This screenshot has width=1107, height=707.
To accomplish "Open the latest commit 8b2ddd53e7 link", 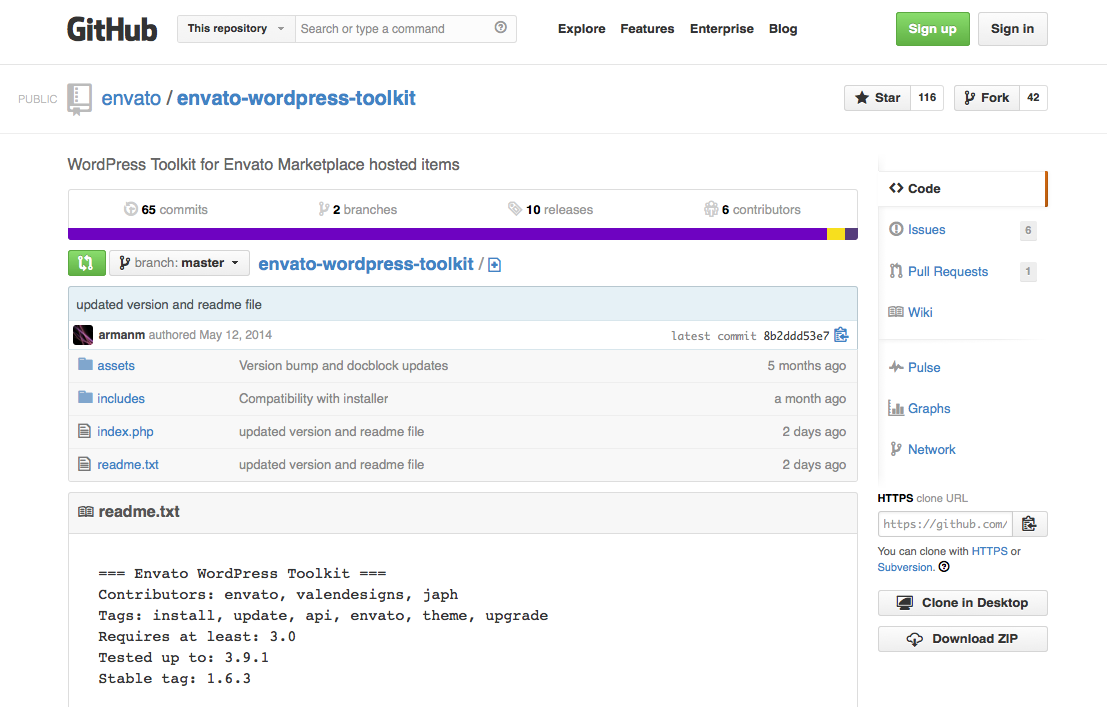I will [x=796, y=335].
